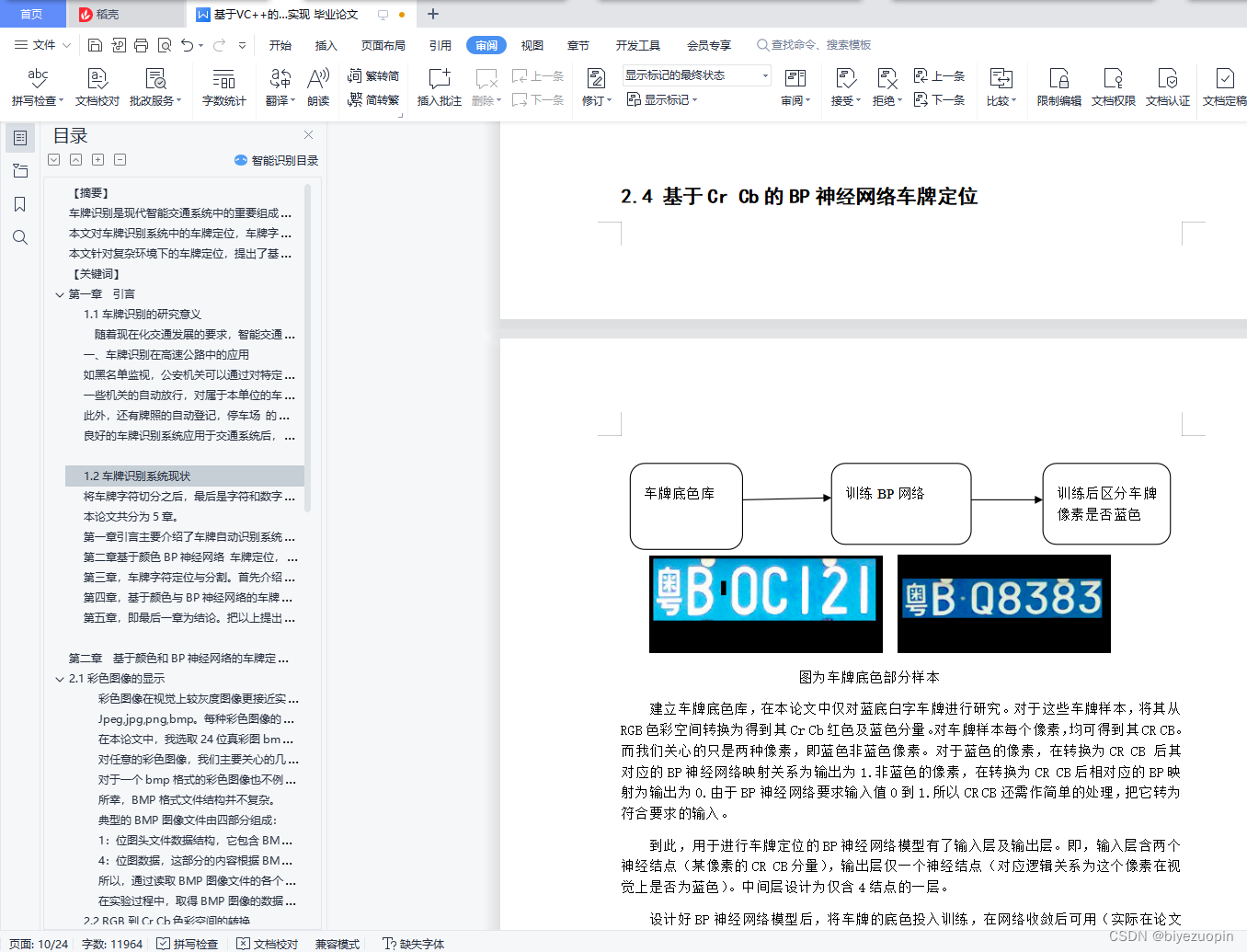
Task: Click the 兼容模式 status bar entry
Action: [337, 944]
